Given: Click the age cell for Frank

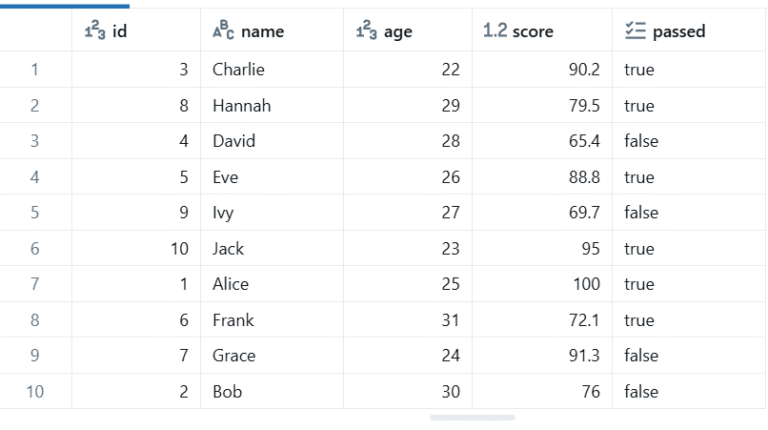Looking at the screenshot, I should coord(449,320).
